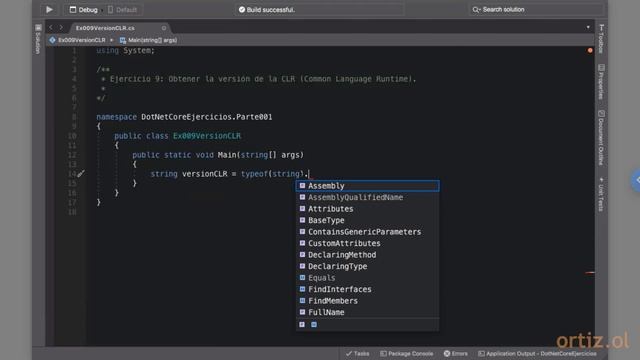Click line number 14 in the gutter
Image resolution: width=640 pixels, height=360 pixels.
tap(72, 174)
